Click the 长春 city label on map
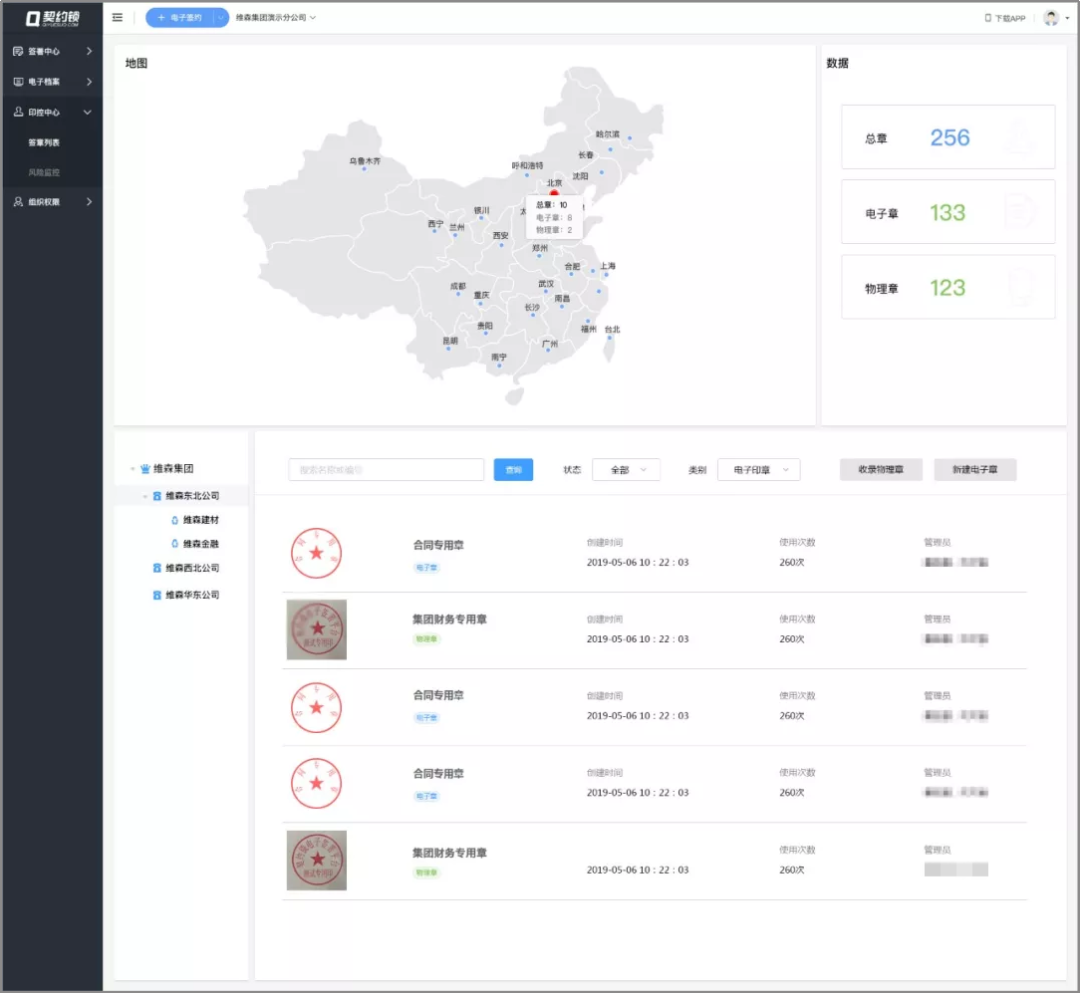1080x993 pixels. [x=586, y=156]
